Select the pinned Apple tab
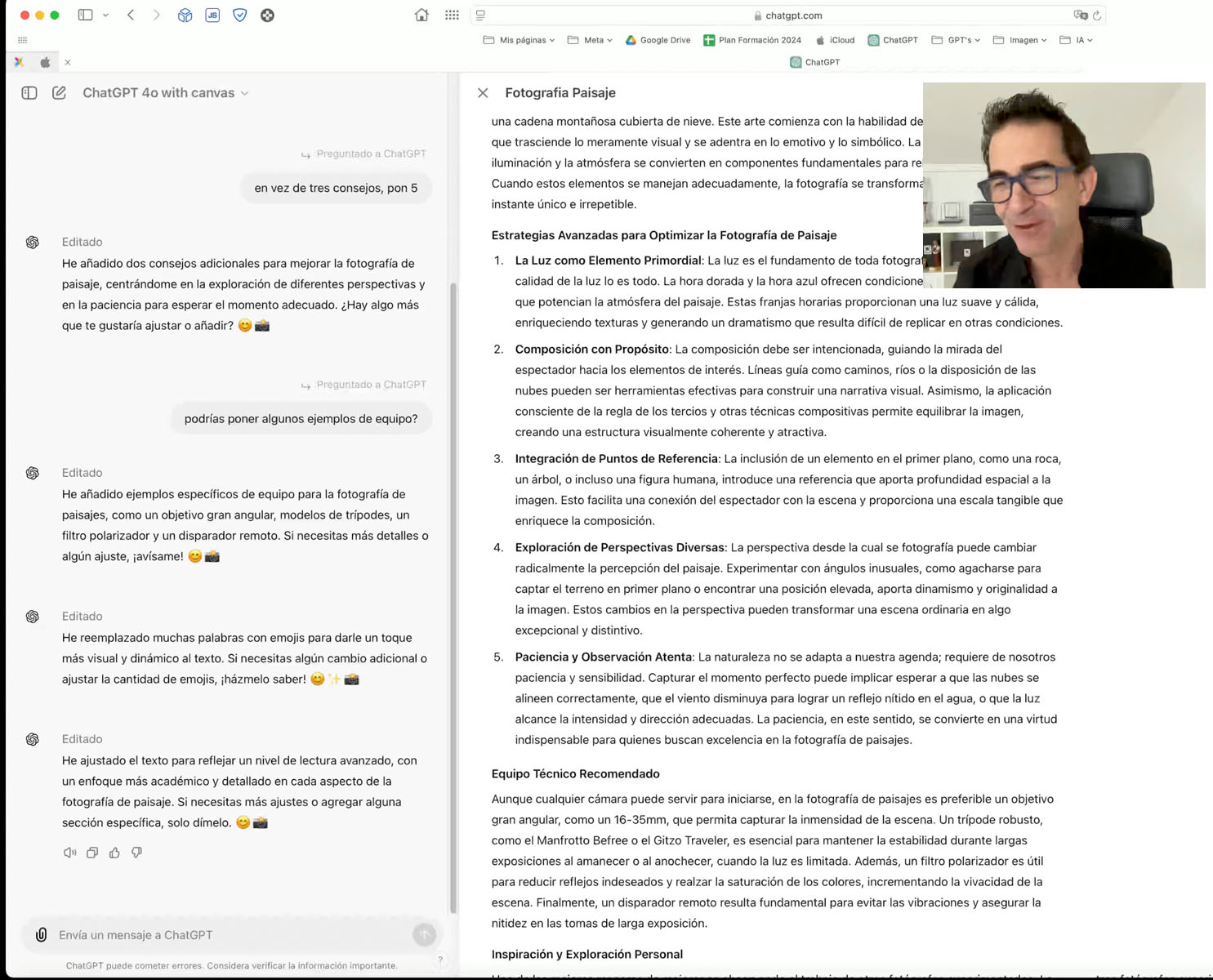The image size is (1213, 980). click(45, 62)
